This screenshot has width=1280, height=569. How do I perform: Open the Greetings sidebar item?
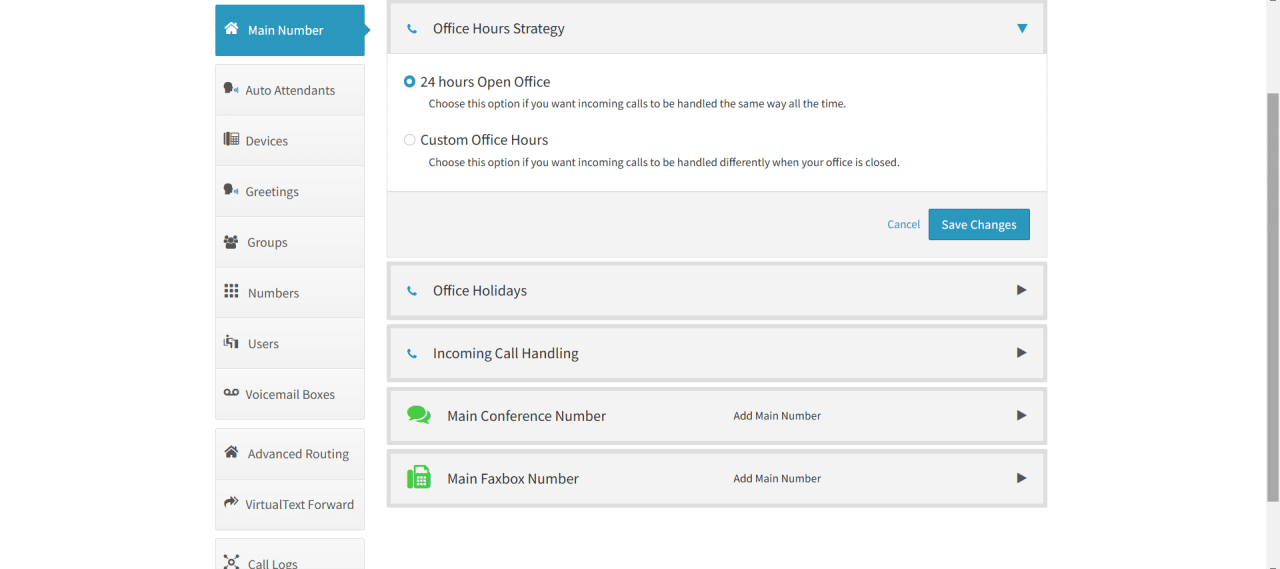click(290, 192)
